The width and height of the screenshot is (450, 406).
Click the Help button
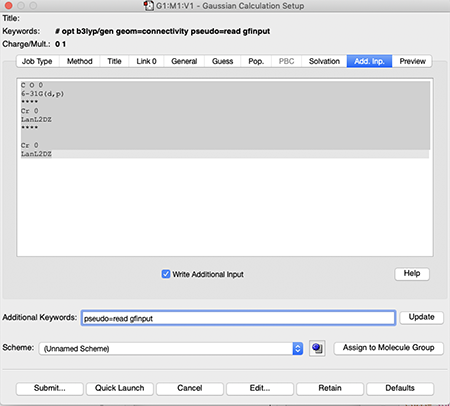click(412, 274)
